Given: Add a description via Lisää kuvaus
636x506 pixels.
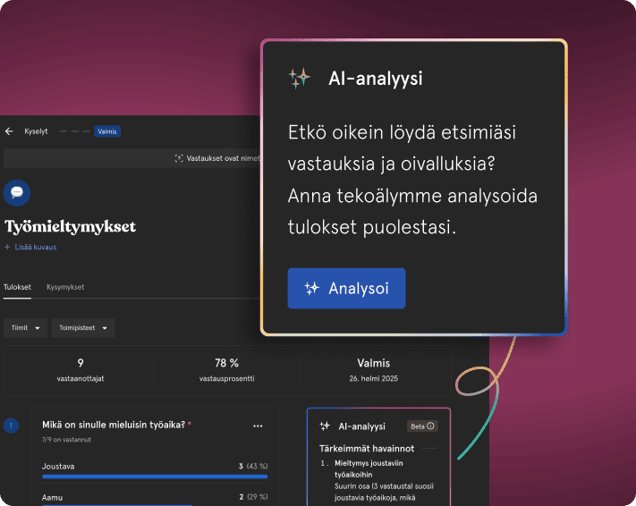Looking at the screenshot, I should point(30,247).
